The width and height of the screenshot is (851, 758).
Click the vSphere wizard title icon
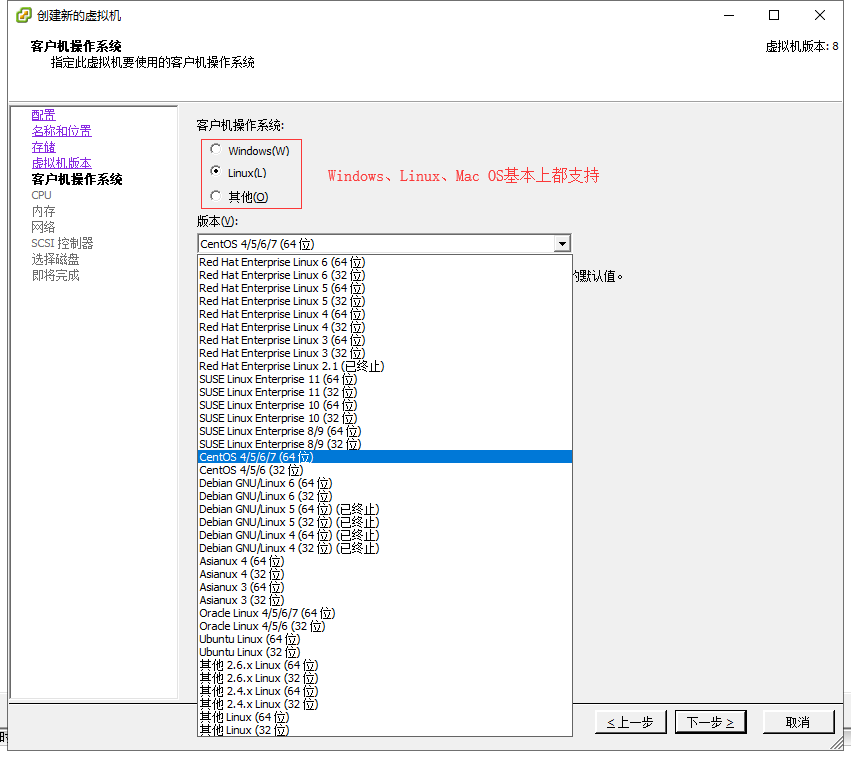point(23,15)
